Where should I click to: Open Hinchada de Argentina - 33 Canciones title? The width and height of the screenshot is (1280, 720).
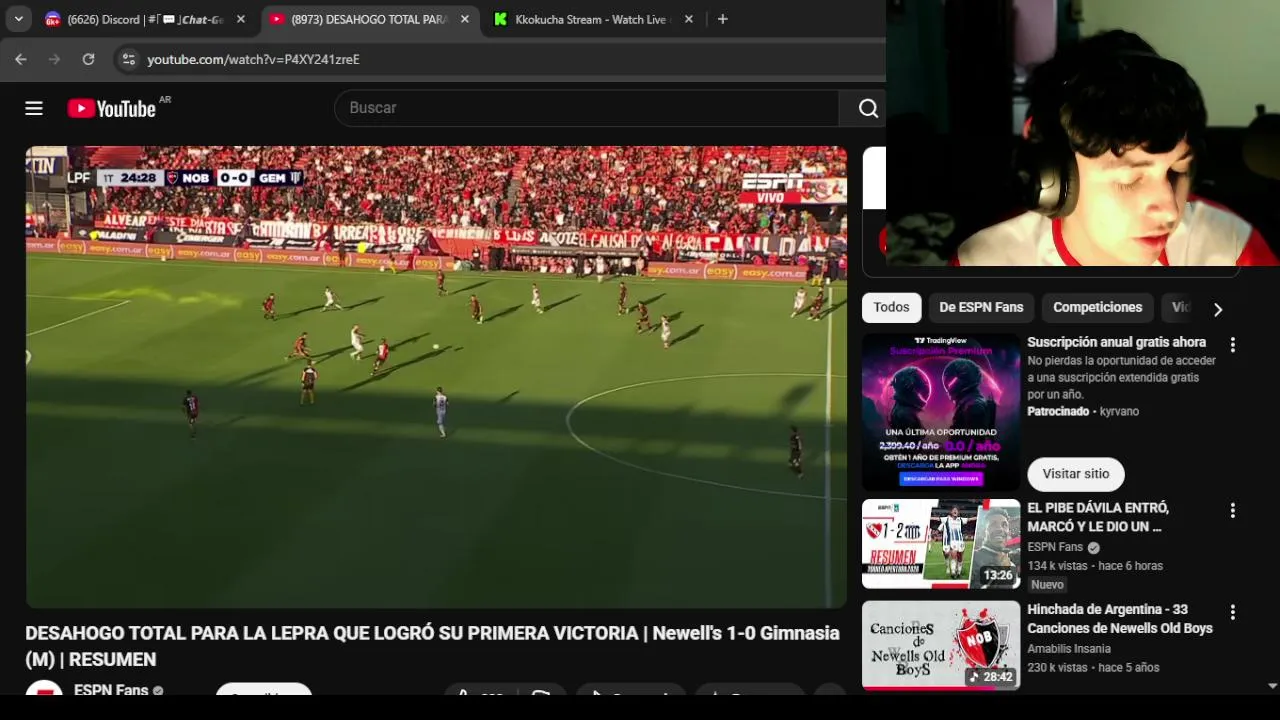[1120, 619]
